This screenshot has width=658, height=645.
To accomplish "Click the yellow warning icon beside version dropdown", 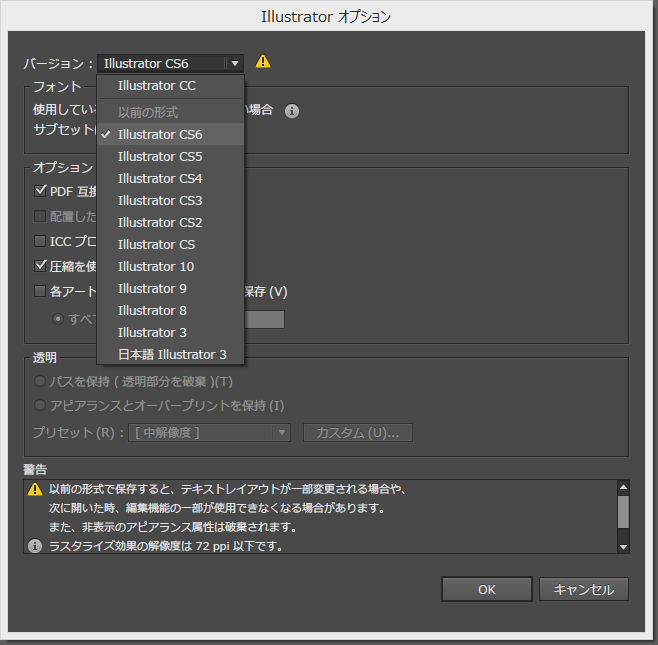I will pos(263,62).
